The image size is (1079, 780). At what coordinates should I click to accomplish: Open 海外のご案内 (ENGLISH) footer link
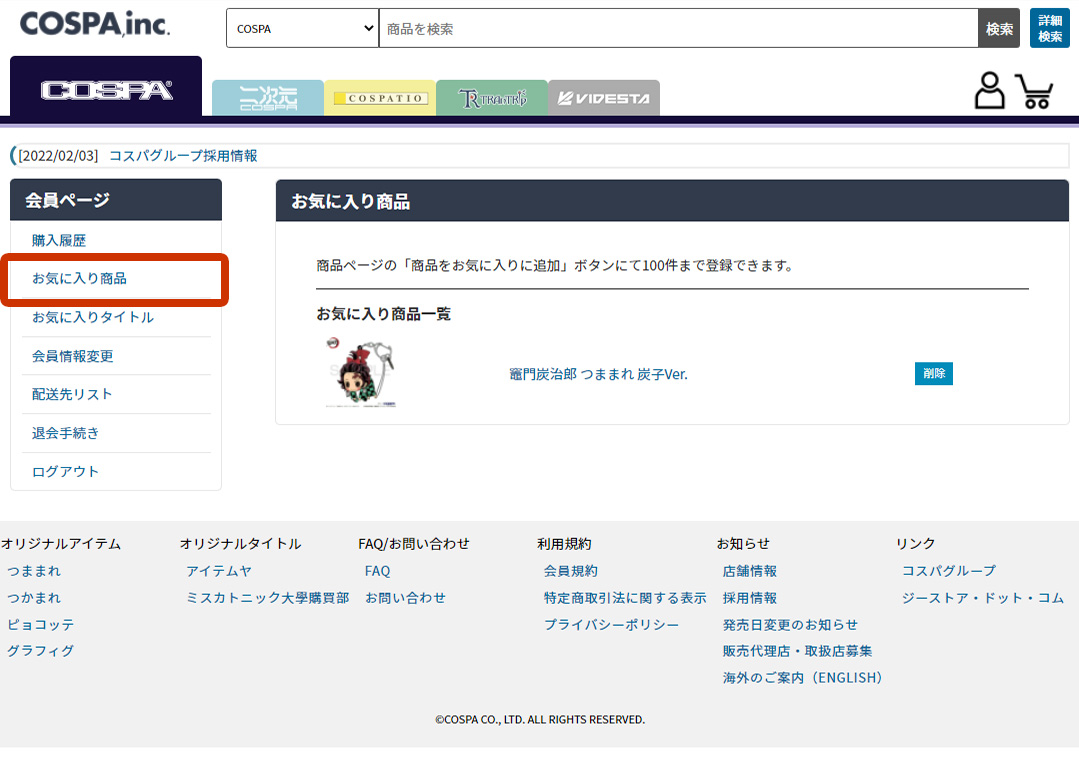(802, 678)
